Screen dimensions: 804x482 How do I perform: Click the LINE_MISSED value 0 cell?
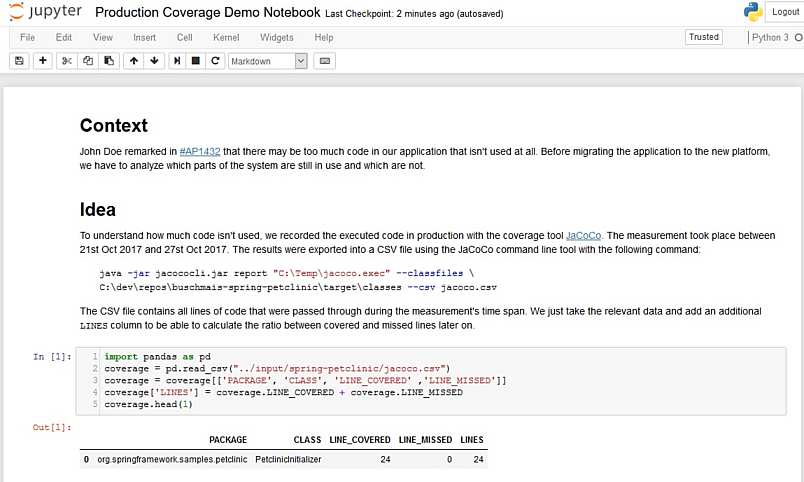(449, 459)
